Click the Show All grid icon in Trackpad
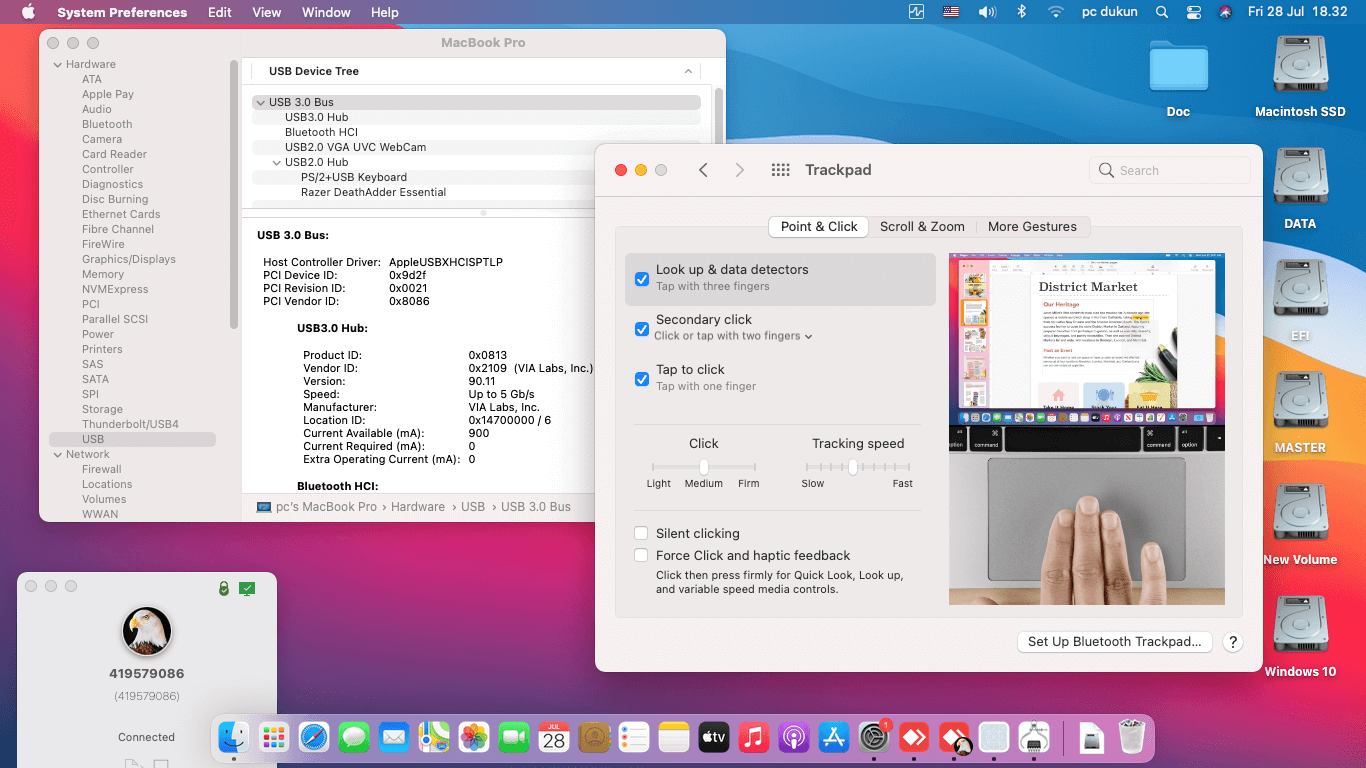Viewport: 1366px width, 768px height. tap(781, 170)
